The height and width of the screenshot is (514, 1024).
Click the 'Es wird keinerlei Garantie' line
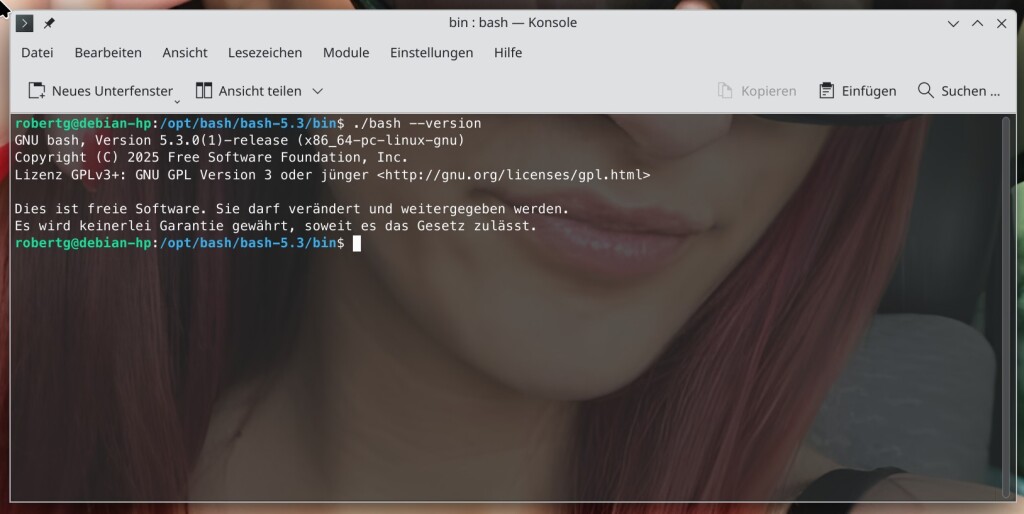276,226
